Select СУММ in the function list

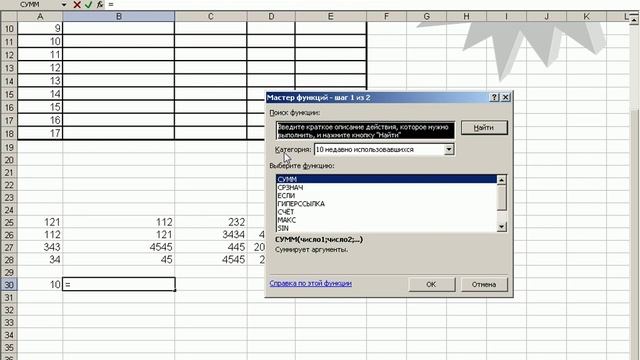pyautogui.click(x=386, y=179)
